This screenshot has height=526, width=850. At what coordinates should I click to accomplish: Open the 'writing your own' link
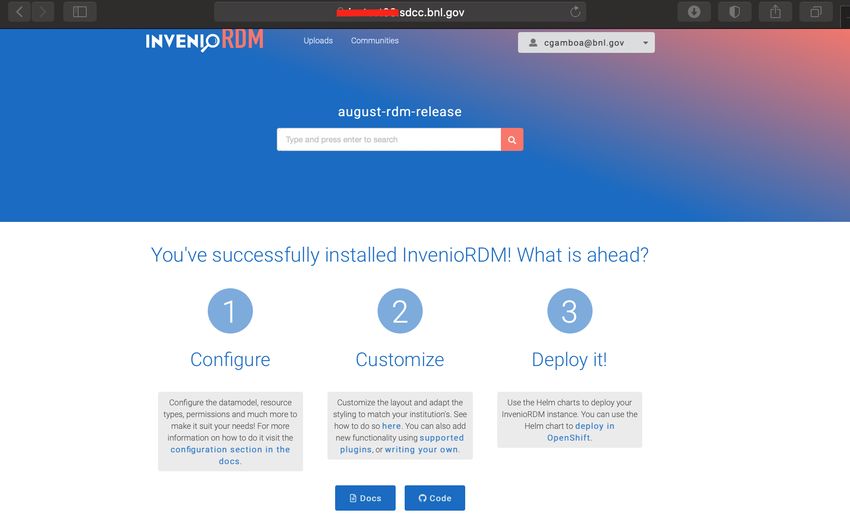[422, 450]
